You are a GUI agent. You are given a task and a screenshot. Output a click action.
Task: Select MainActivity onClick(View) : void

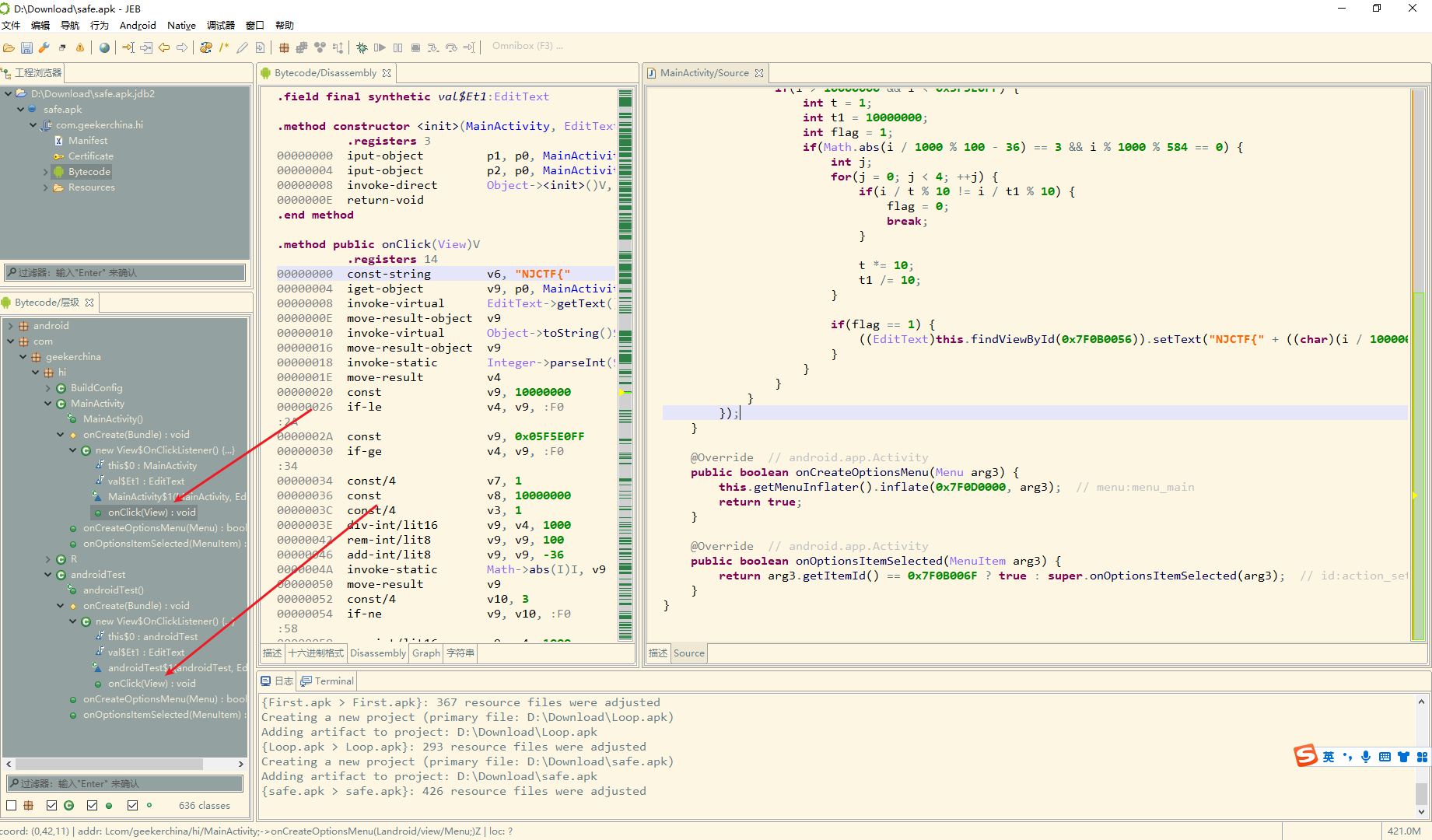(152, 512)
